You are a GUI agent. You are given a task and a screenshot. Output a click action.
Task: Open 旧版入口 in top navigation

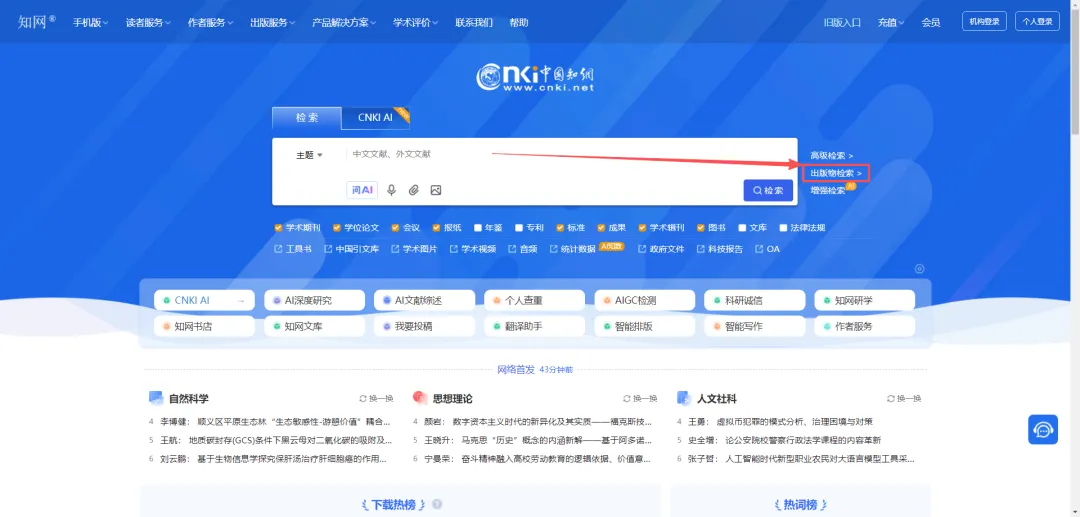(x=842, y=22)
